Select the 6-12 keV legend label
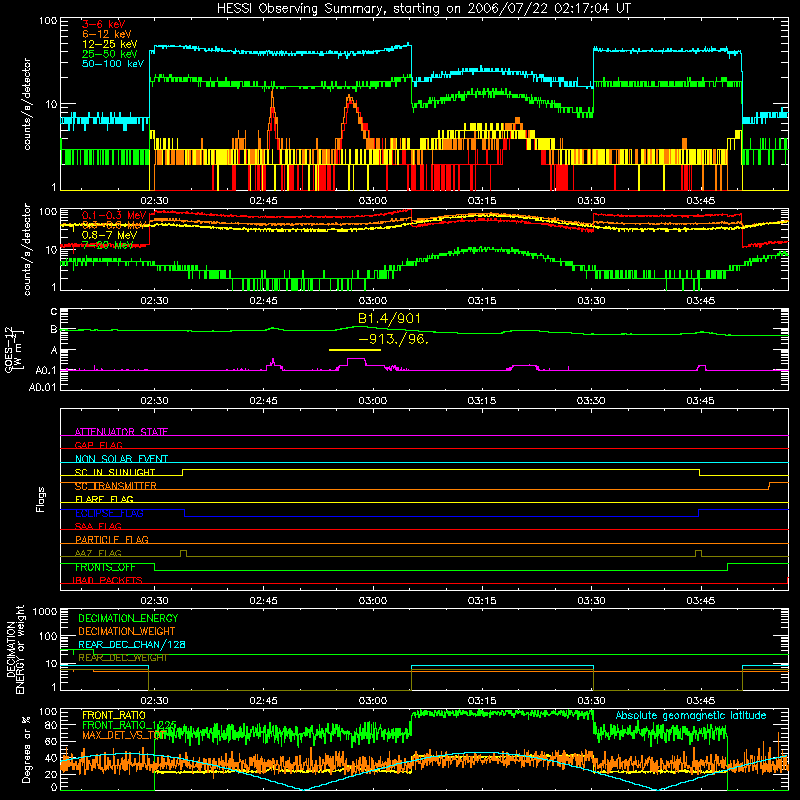The height and width of the screenshot is (800, 800). click(x=107, y=34)
